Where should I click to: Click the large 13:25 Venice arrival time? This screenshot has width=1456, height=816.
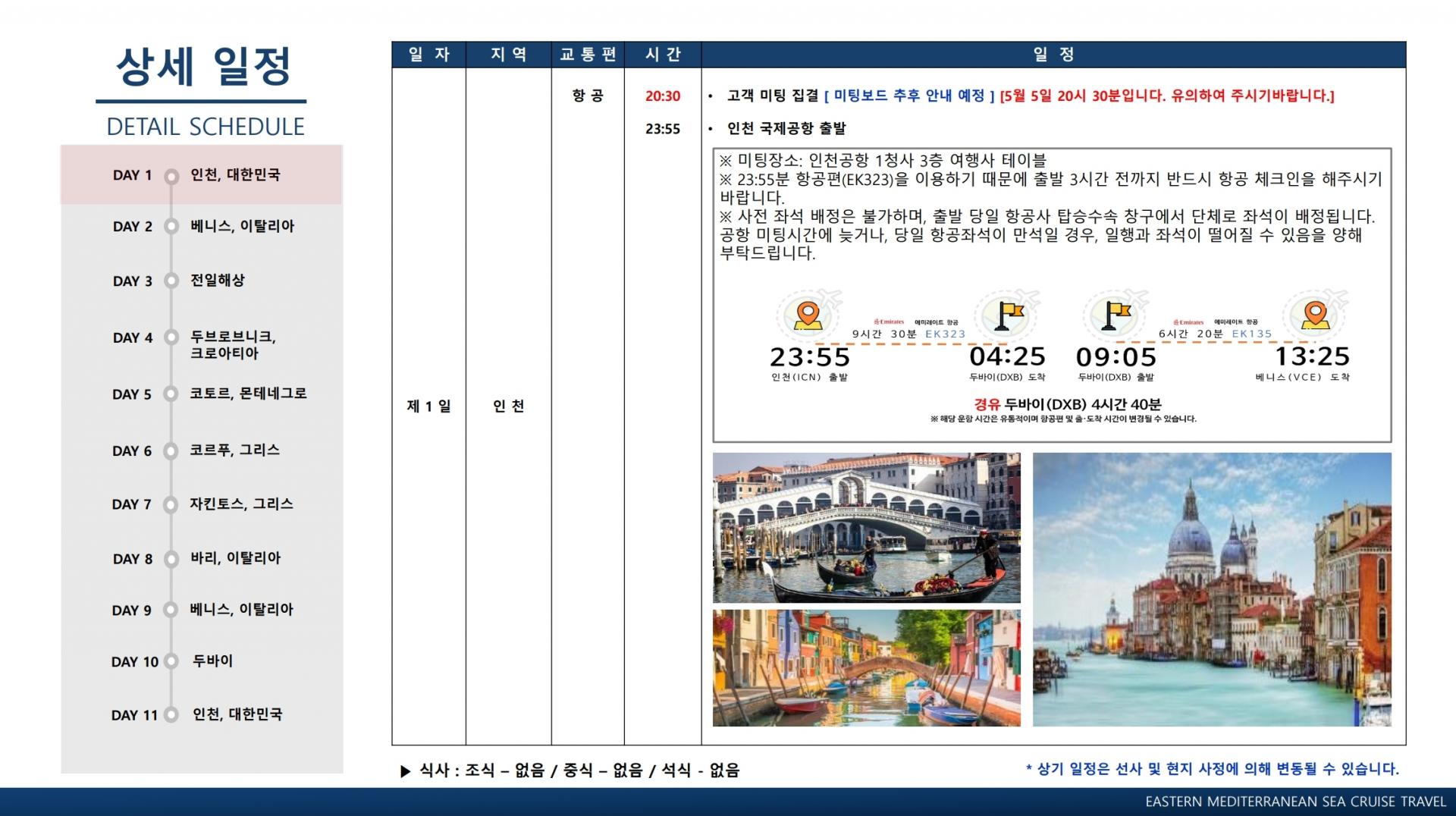(1312, 356)
